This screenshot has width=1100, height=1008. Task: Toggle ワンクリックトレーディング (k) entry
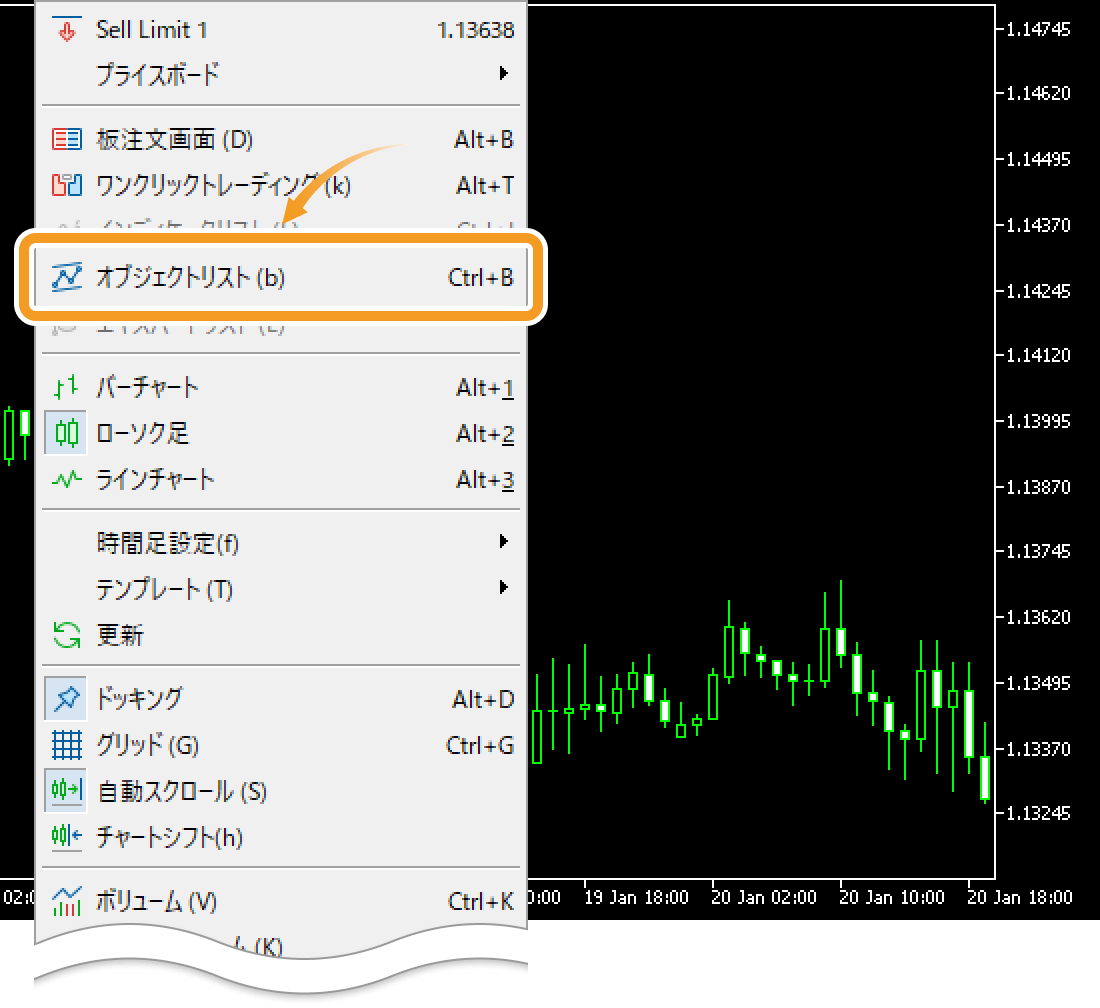(x=281, y=185)
